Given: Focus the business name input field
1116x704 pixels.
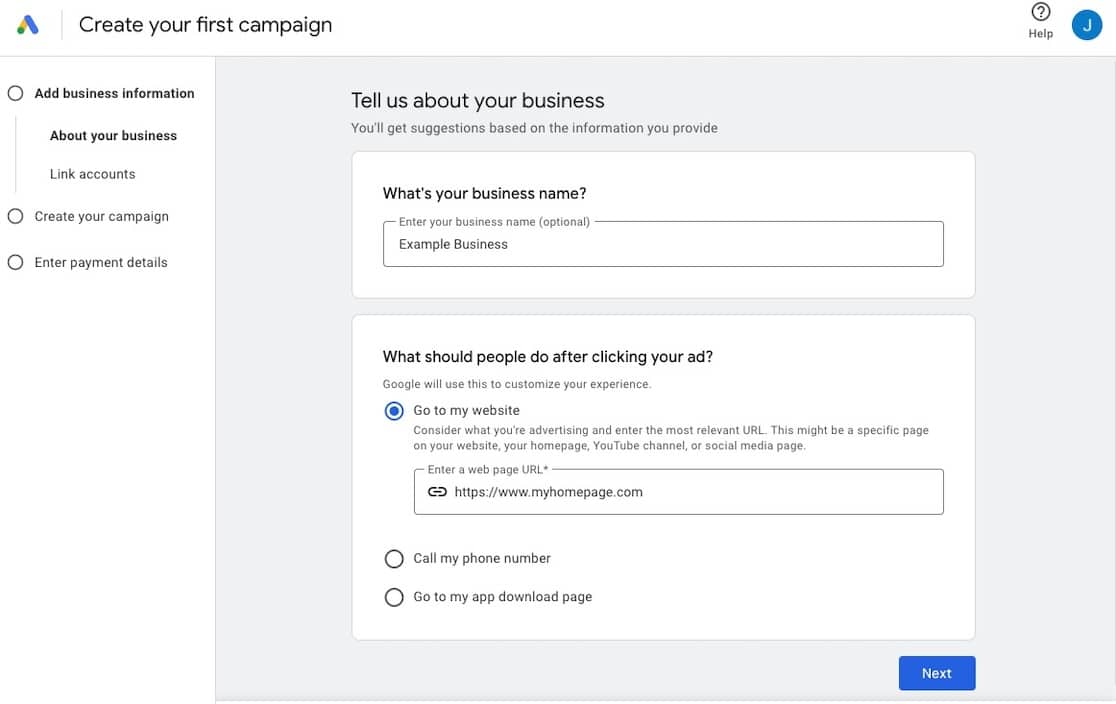Looking at the screenshot, I should pyautogui.click(x=662, y=244).
